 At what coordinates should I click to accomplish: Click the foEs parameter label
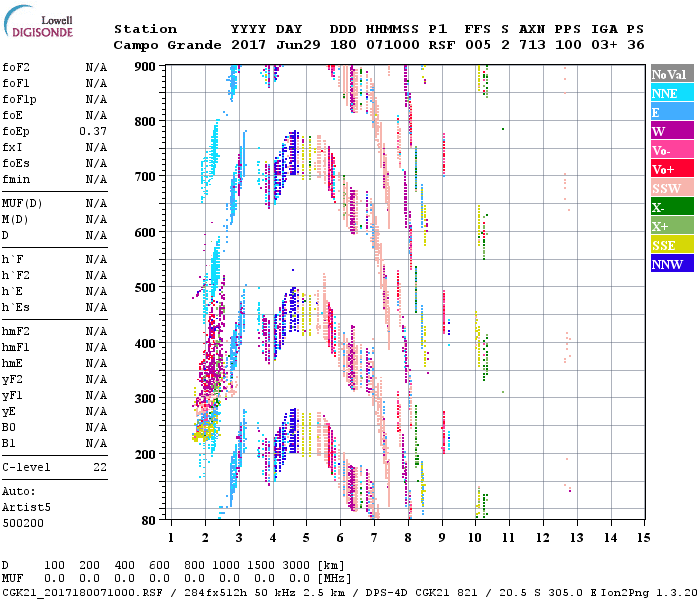(16, 163)
